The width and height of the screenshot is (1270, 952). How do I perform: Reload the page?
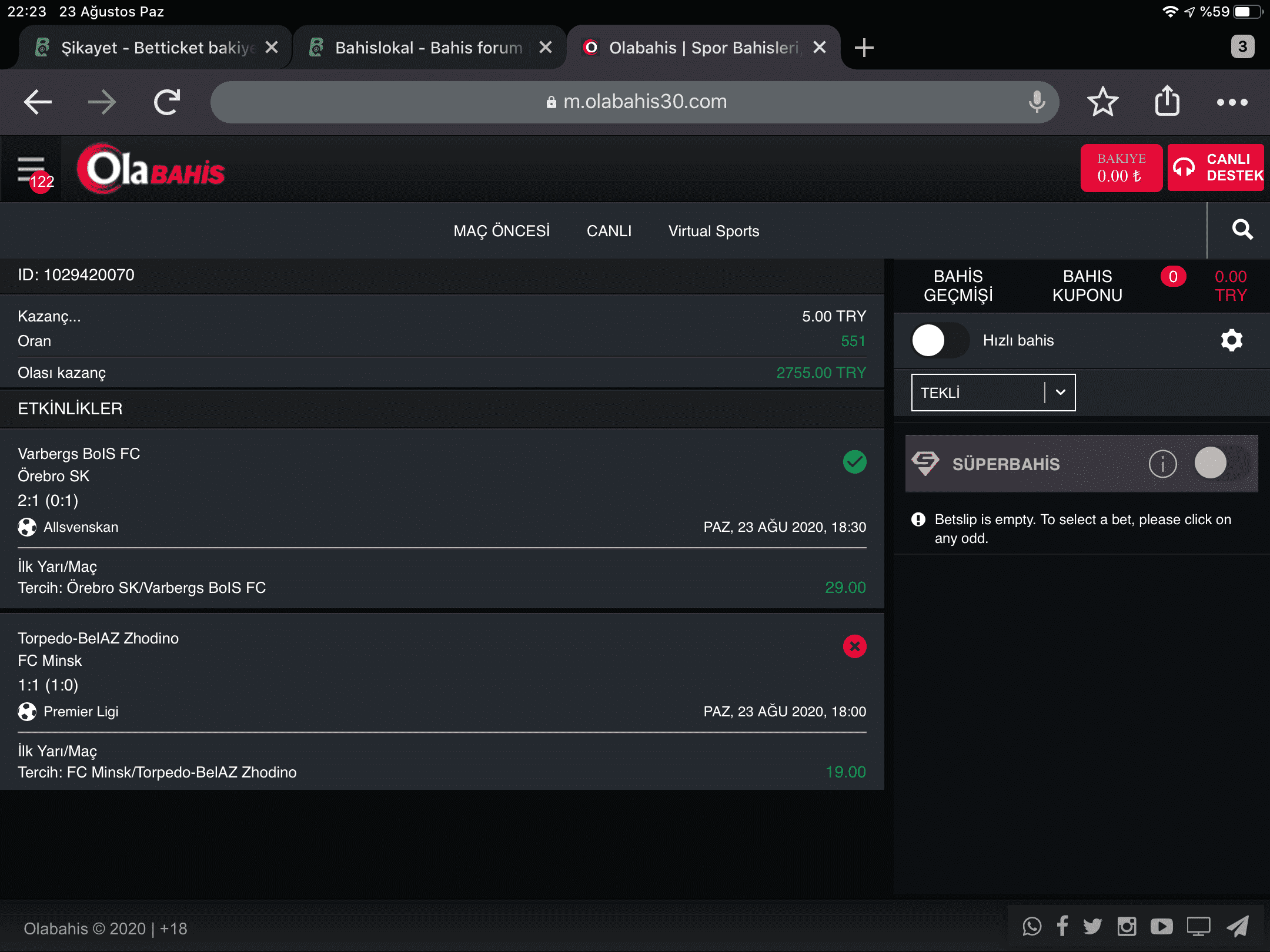[167, 102]
